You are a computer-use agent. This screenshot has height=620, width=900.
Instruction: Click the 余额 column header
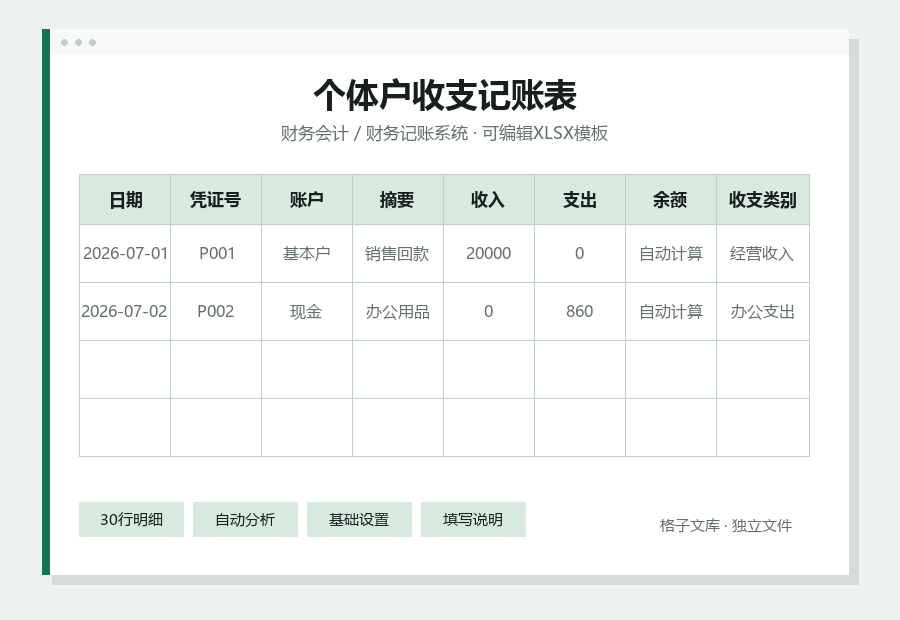671,200
